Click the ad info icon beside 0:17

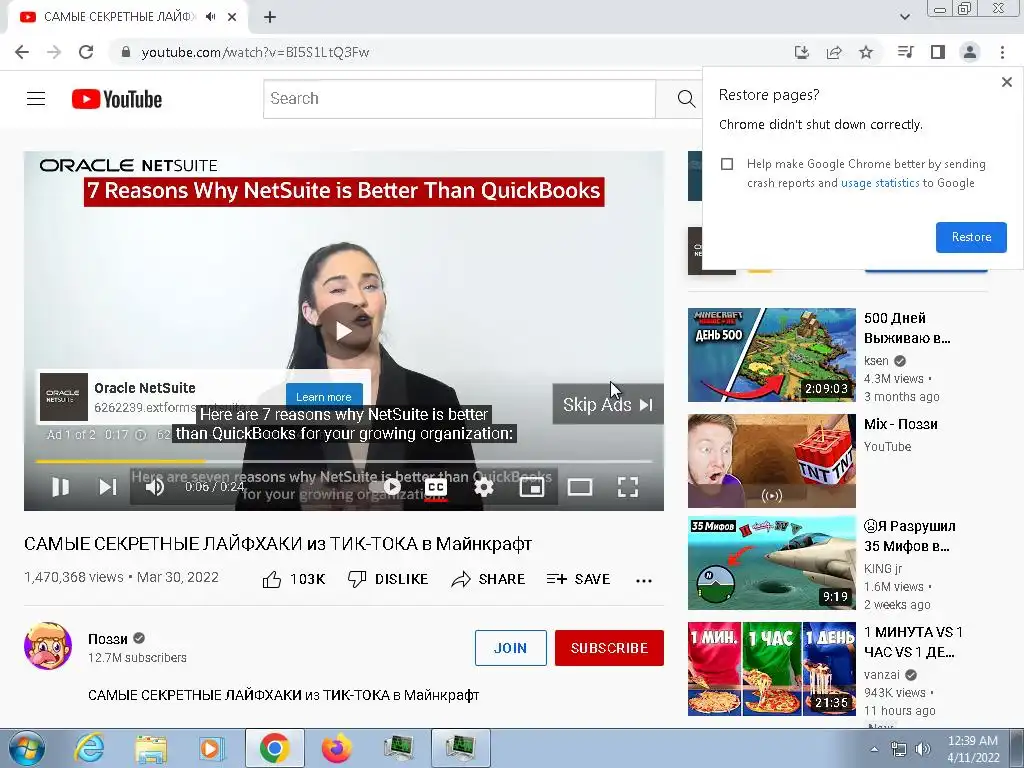click(x=140, y=434)
